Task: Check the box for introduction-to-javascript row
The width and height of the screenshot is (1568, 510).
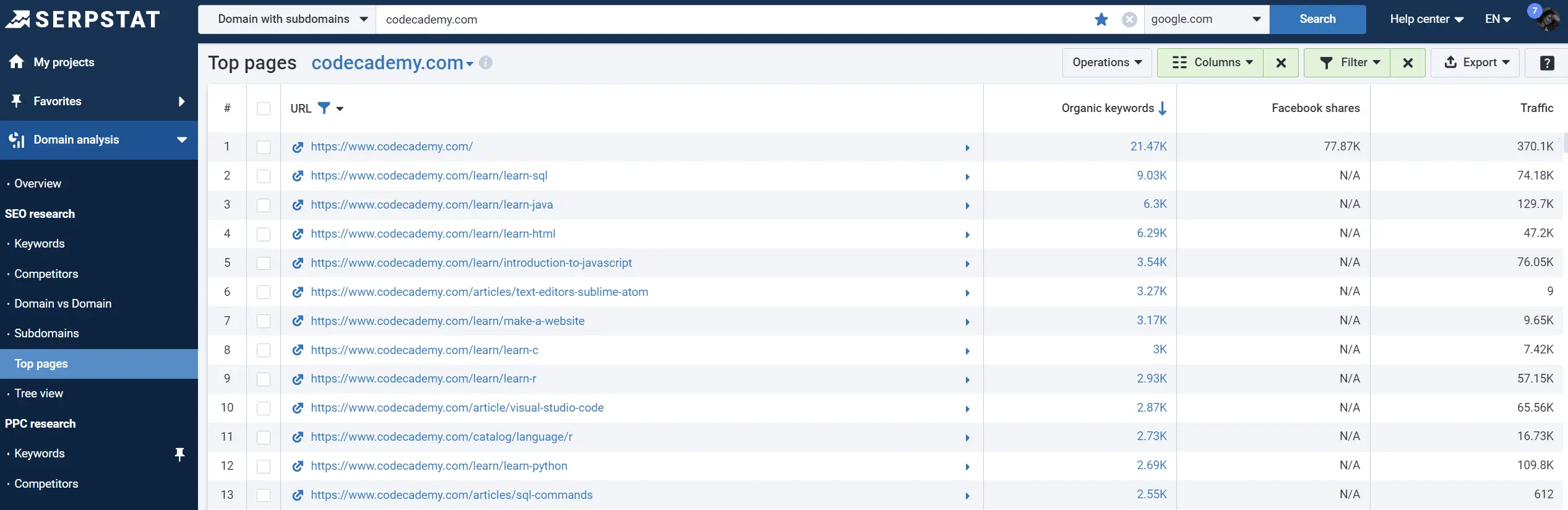Action: 264,264
